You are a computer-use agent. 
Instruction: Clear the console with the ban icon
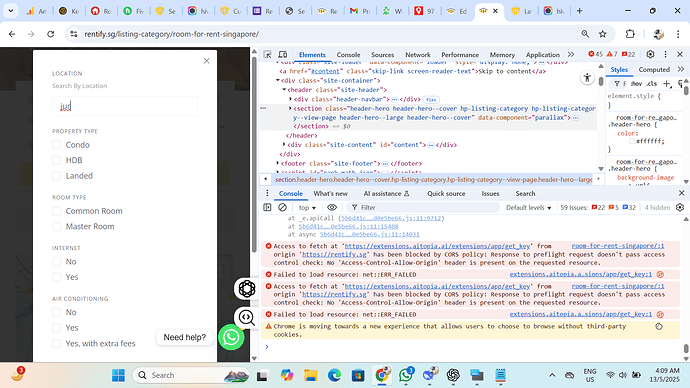[x=283, y=207]
